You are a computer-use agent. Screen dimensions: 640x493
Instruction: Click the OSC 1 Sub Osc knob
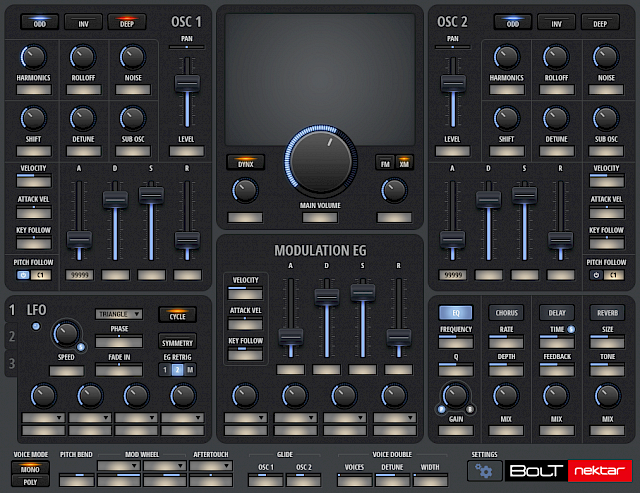coord(130,119)
